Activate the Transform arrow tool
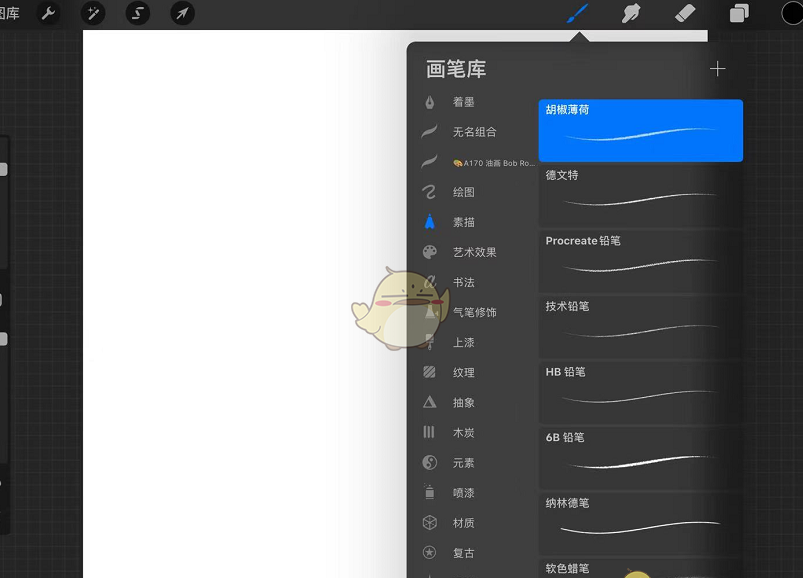This screenshot has width=803, height=578. pos(182,13)
